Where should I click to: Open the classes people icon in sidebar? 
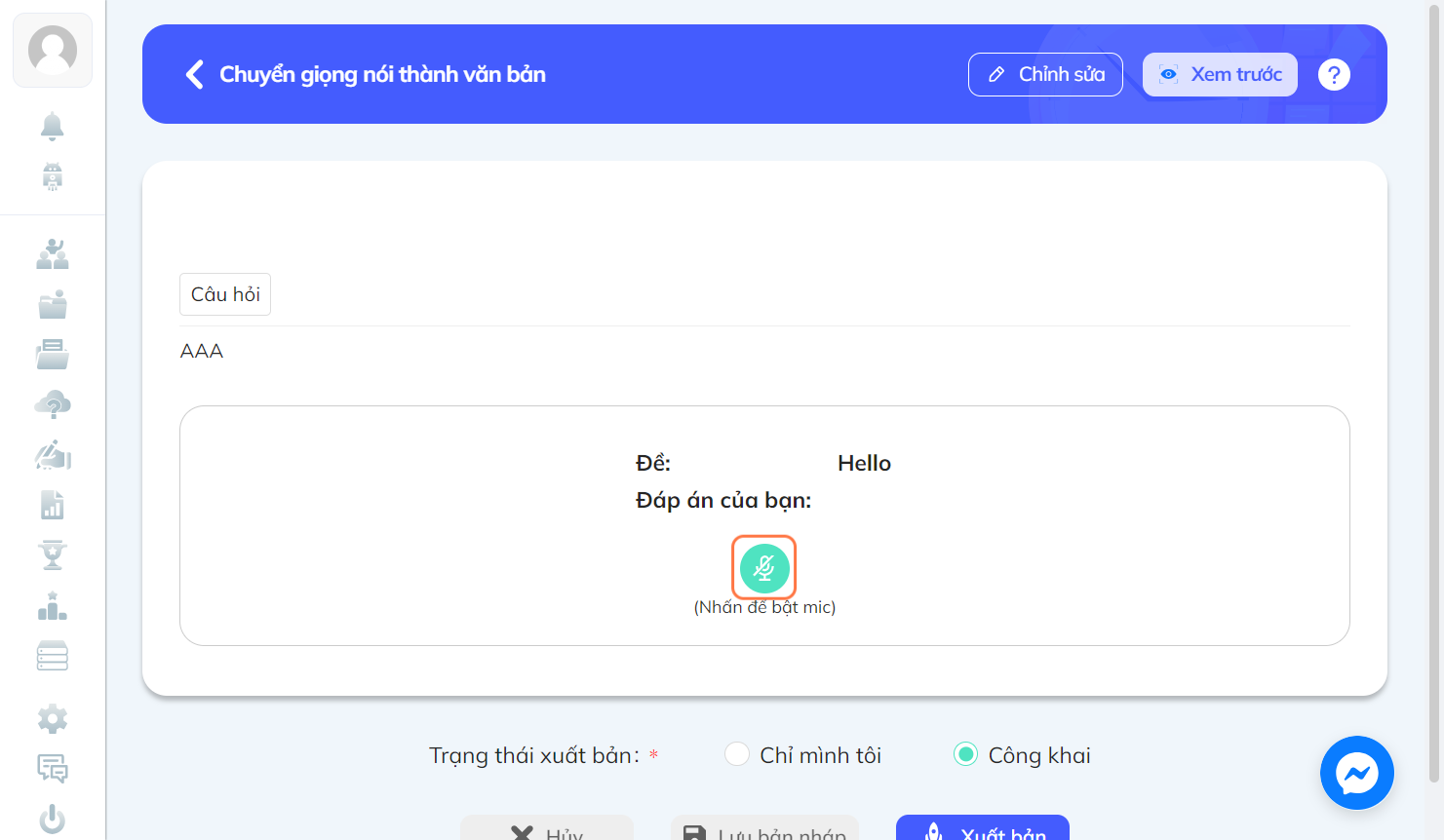(53, 254)
